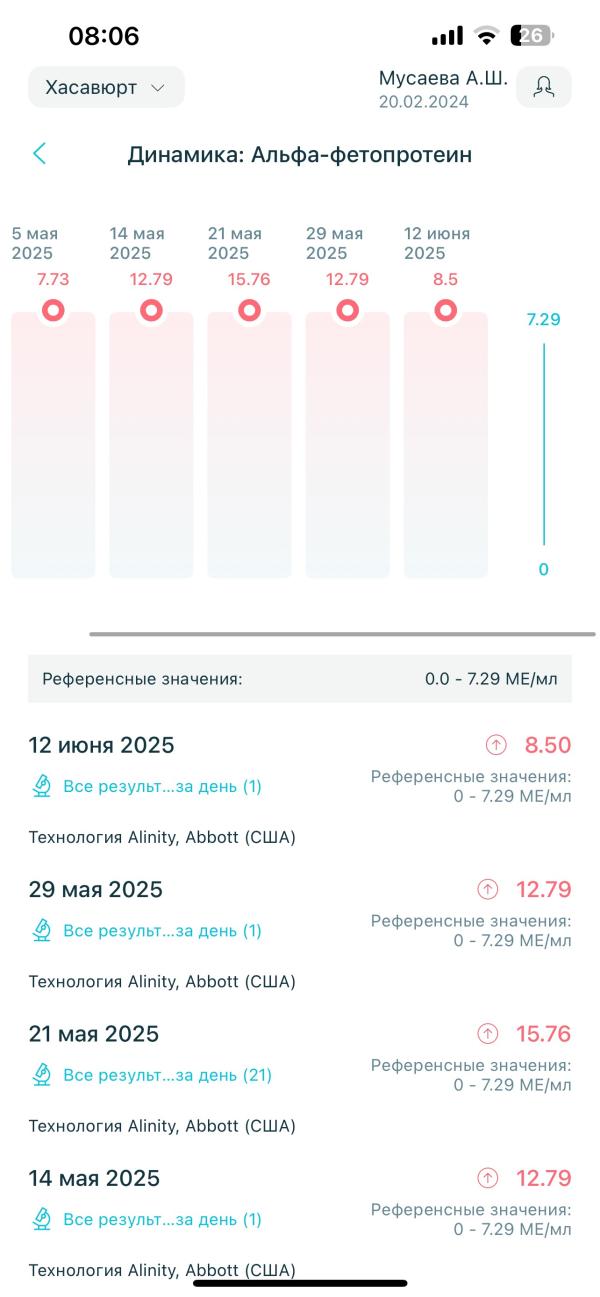Select the 5 мая 2025 chart point
Screen dimensions: 600x1297
[53, 311]
